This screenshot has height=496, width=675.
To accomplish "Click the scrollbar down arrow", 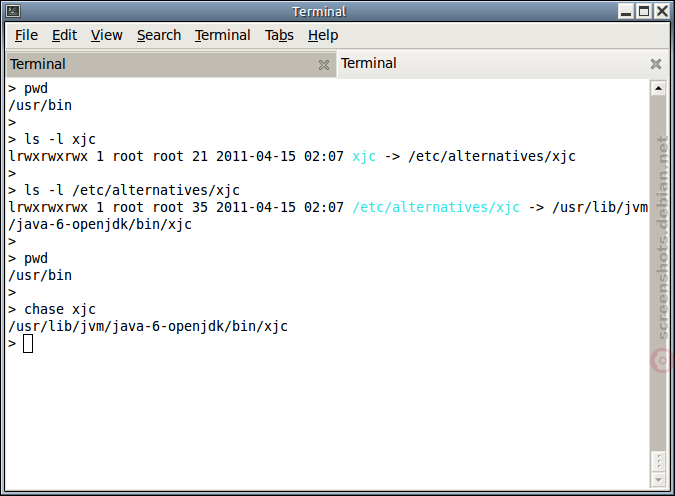I will click(658, 480).
